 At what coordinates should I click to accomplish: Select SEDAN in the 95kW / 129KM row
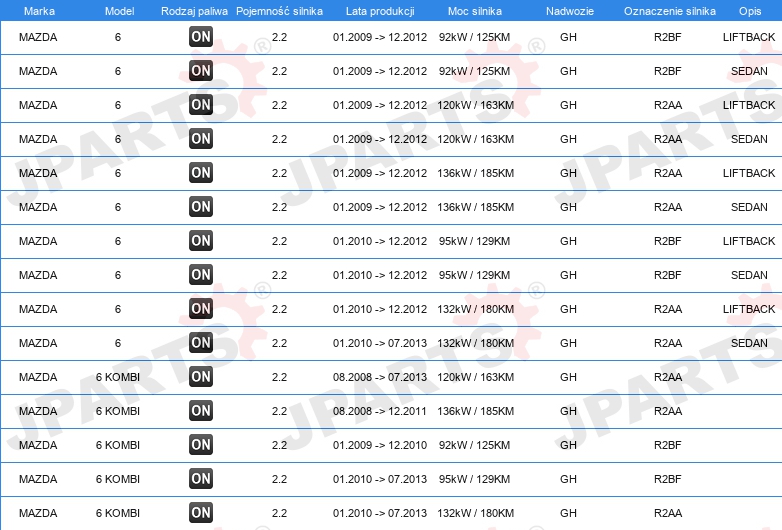click(749, 275)
